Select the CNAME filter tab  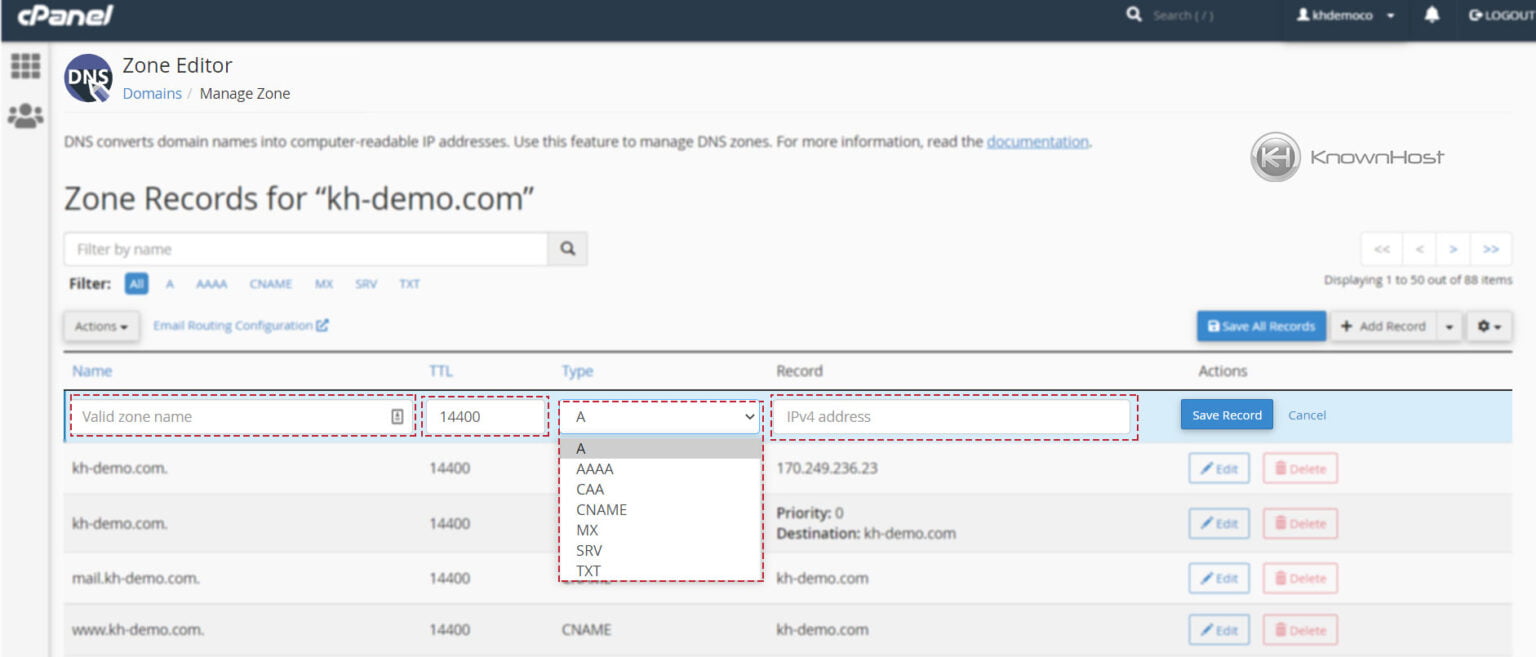coord(271,284)
